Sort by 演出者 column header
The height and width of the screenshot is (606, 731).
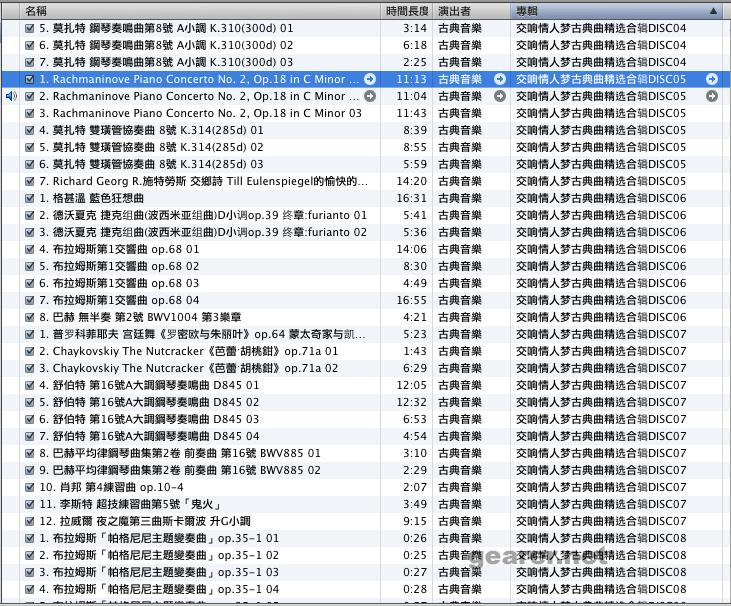[471, 11]
